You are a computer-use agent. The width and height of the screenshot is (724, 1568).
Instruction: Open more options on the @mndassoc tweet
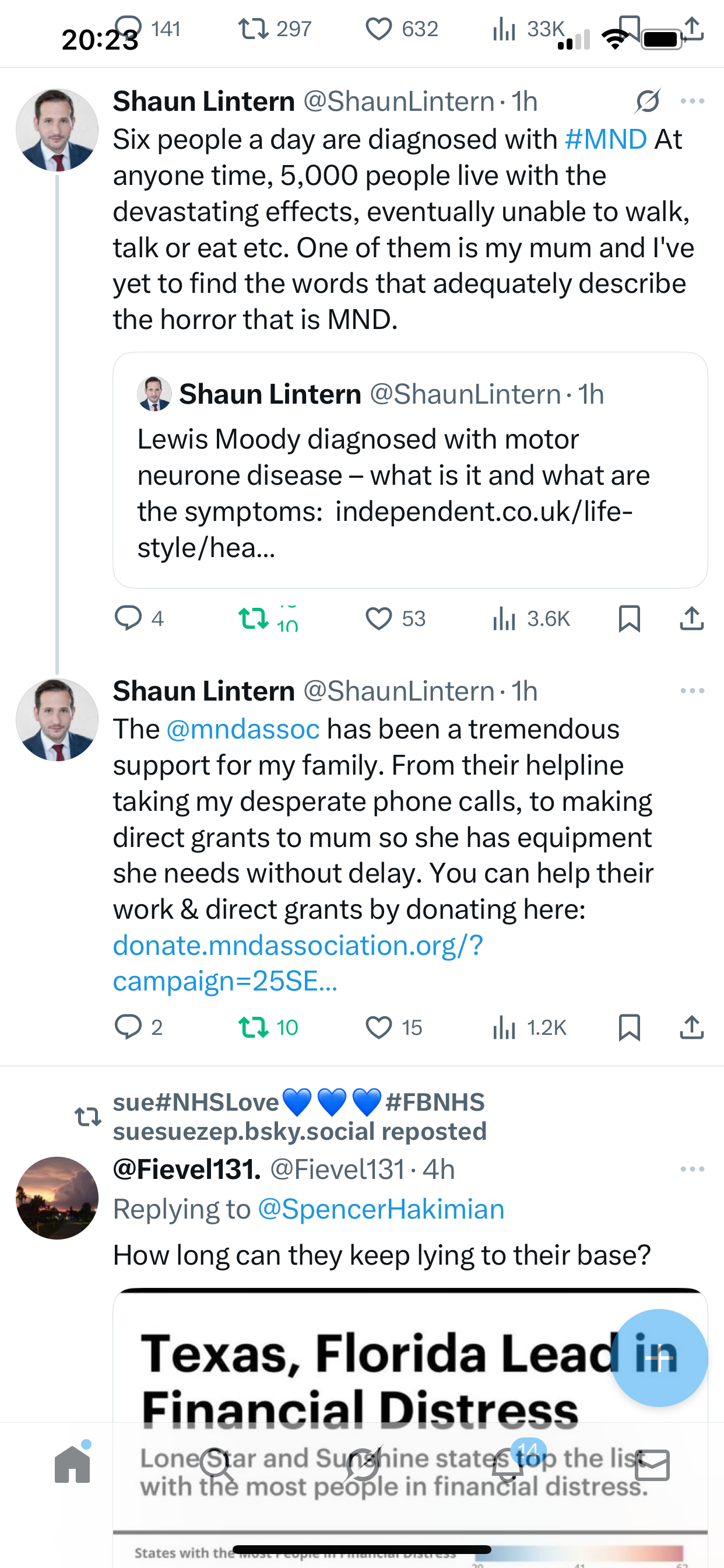[693, 691]
